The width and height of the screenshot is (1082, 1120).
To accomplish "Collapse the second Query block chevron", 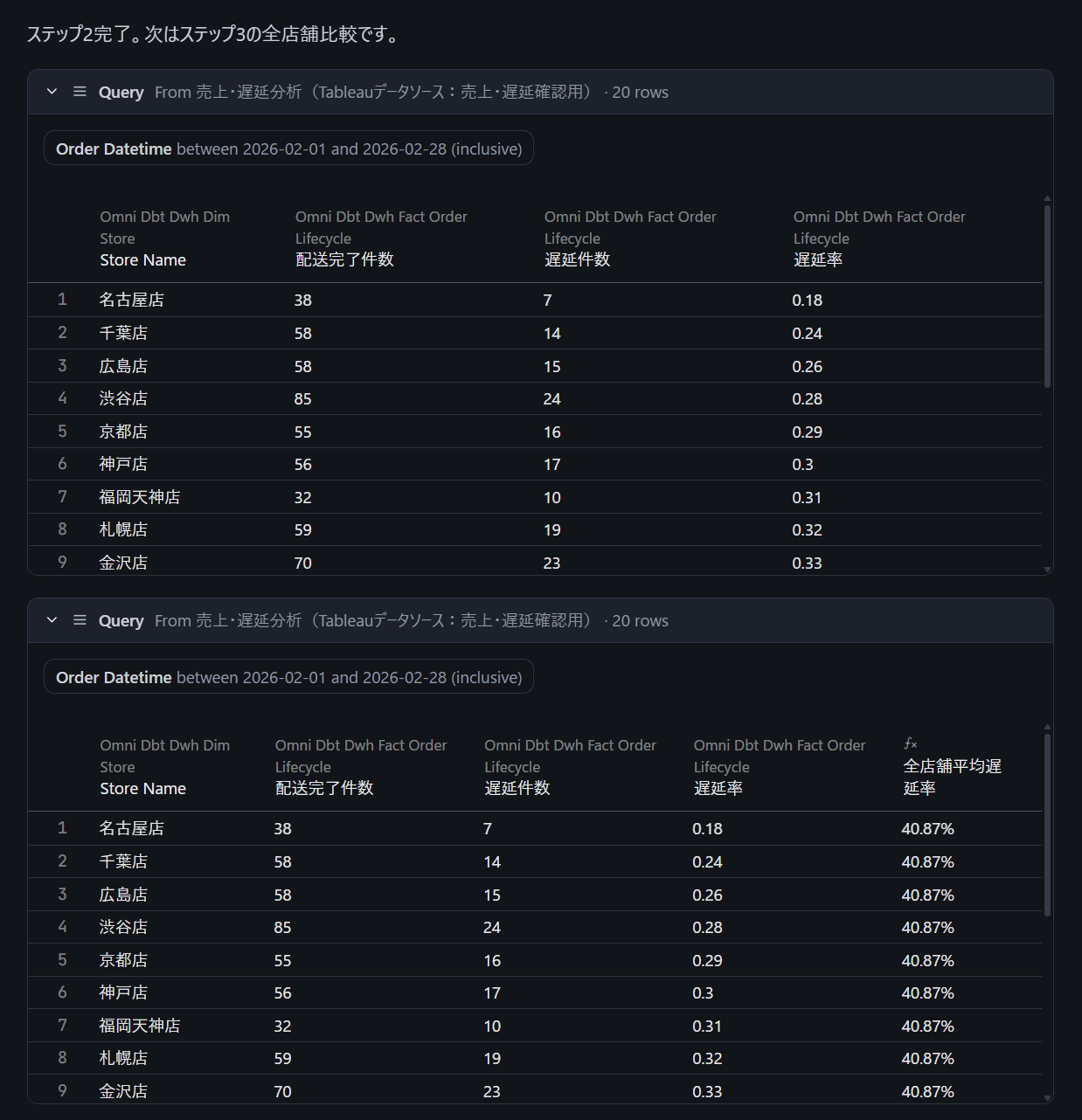I will 52,620.
